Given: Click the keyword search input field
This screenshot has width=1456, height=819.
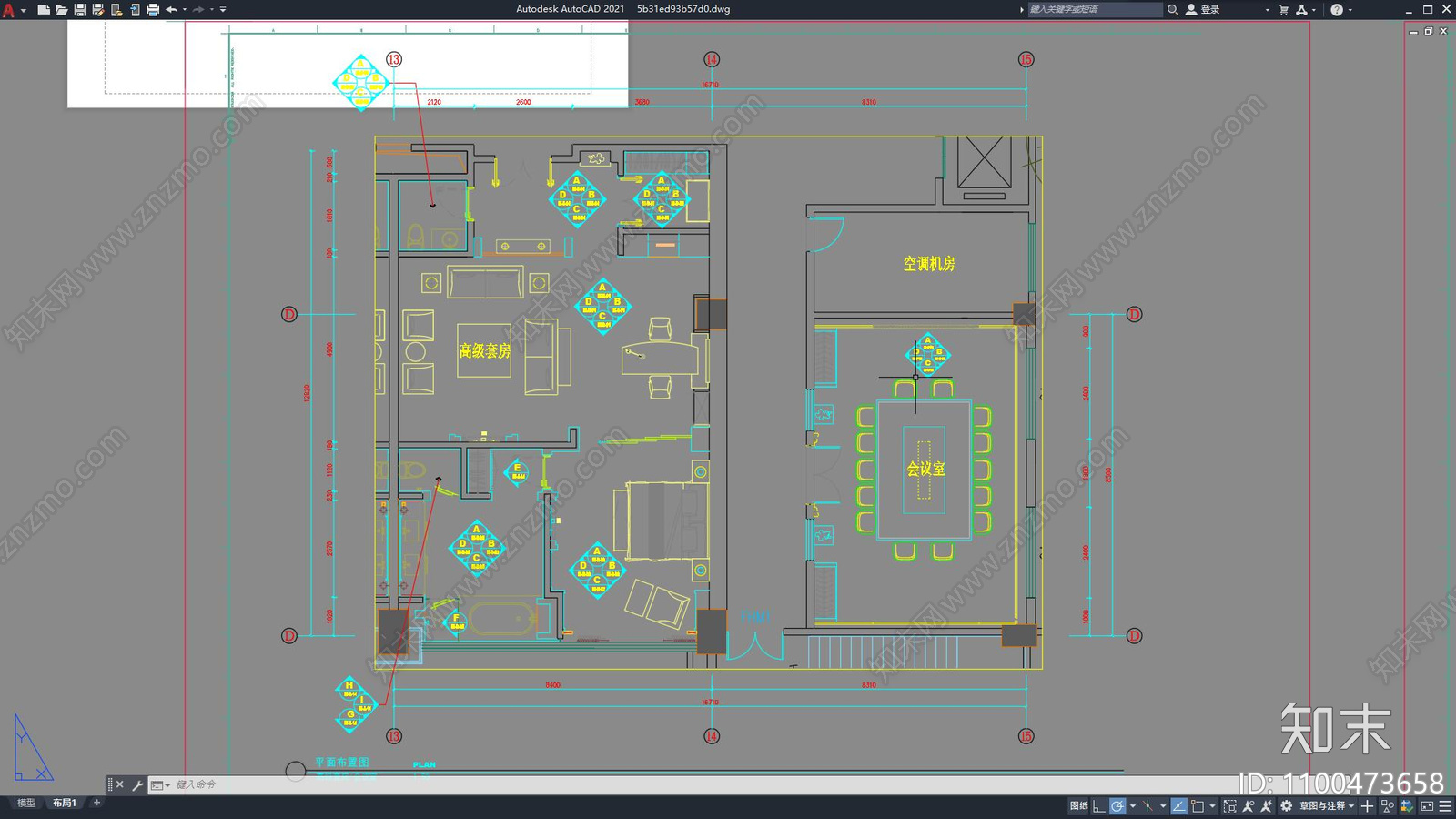Looking at the screenshot, I should click(x=1095, y=9).
